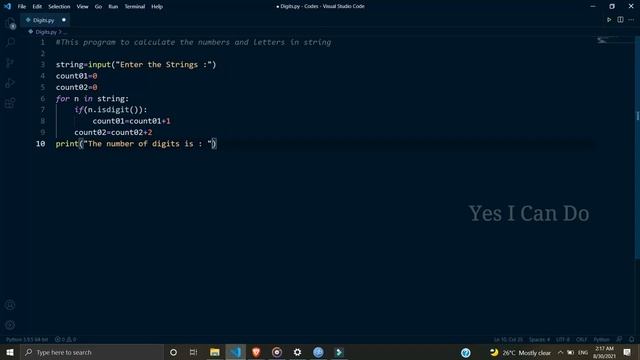Open the File menu
Viewport: 640px width, 360px height.
pos(22,7)
